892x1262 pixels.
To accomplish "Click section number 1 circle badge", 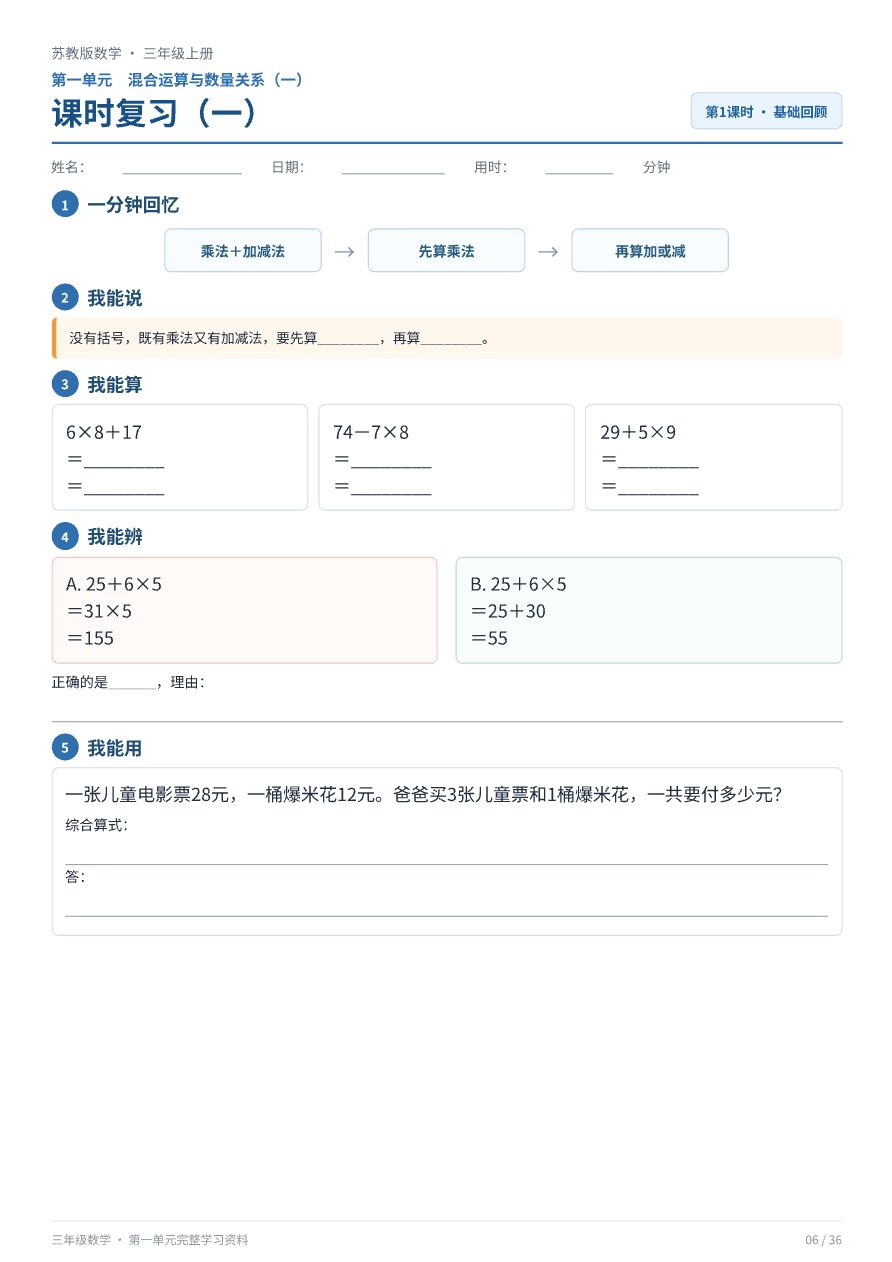I will tap(65, 205).
